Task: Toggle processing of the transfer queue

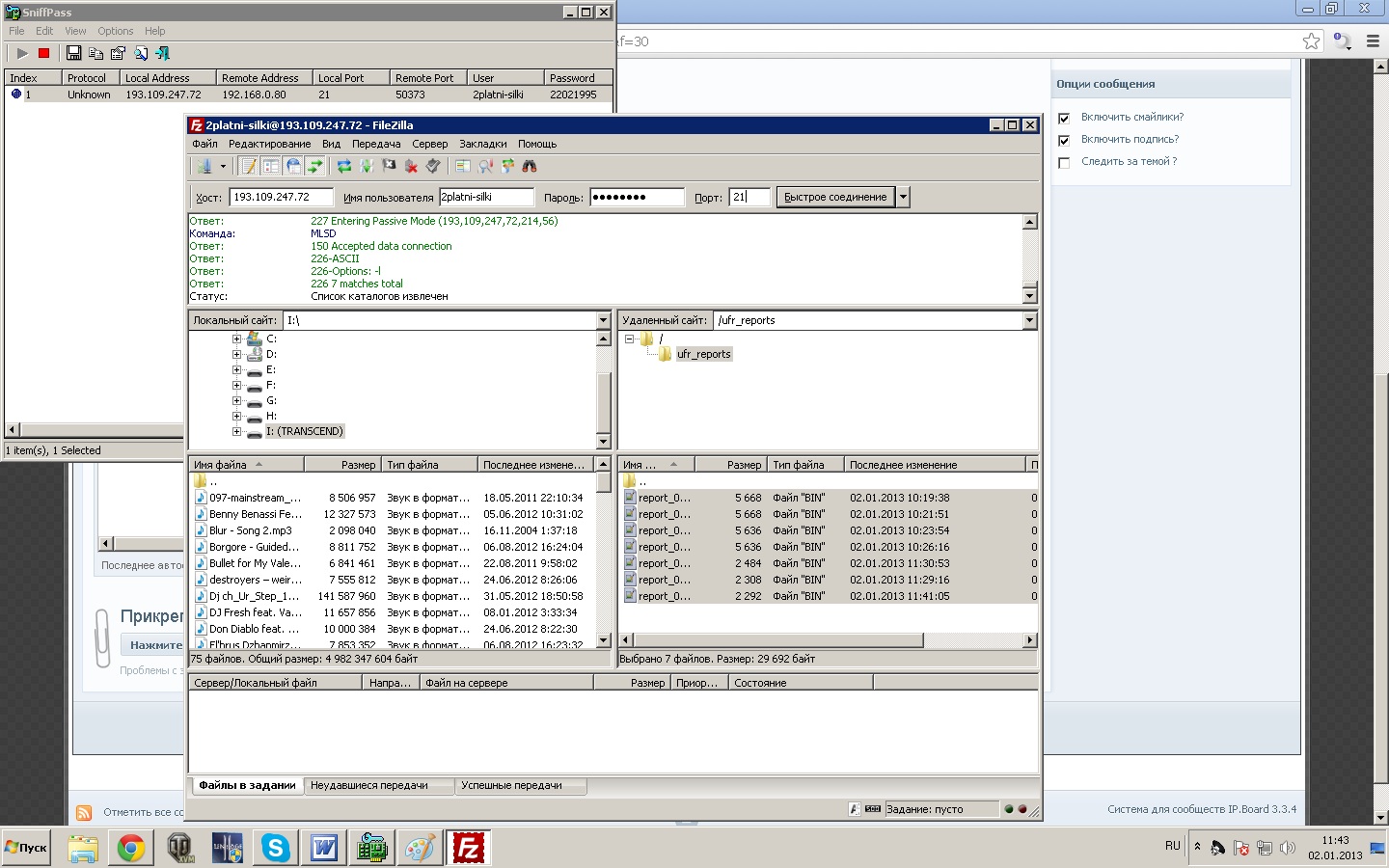Action: (x=367, y=166)
